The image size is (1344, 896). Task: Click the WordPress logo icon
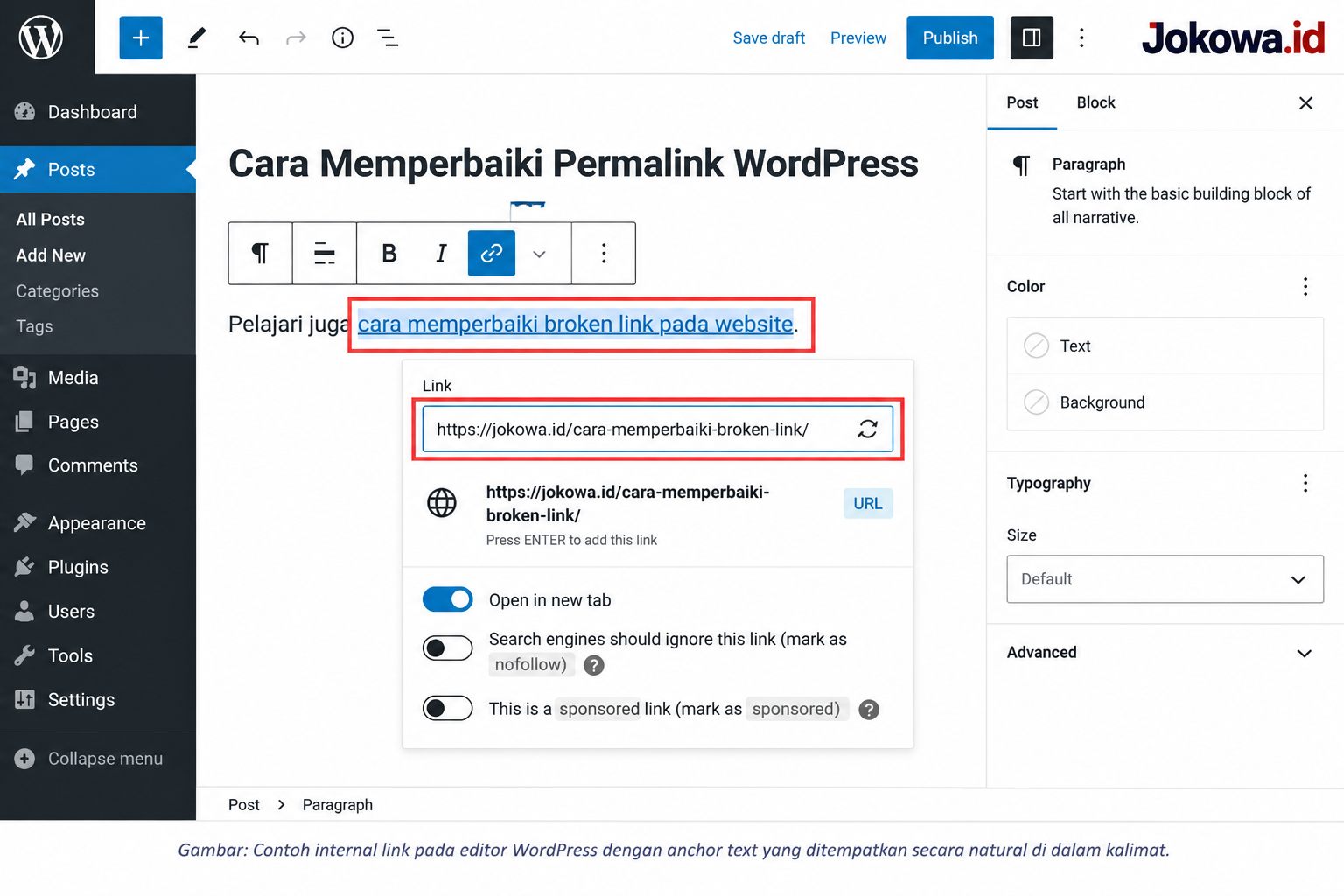click(41, 37)
